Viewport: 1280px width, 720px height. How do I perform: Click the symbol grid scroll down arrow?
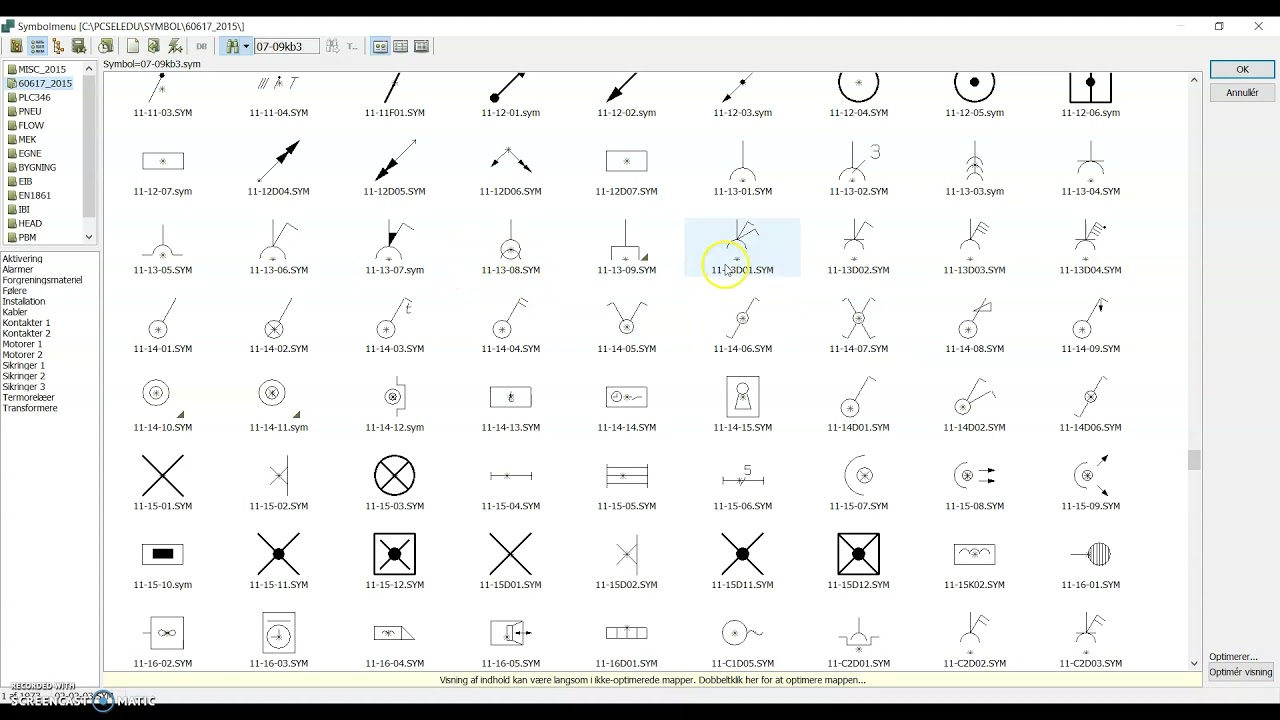click(x=1193, y=663)
